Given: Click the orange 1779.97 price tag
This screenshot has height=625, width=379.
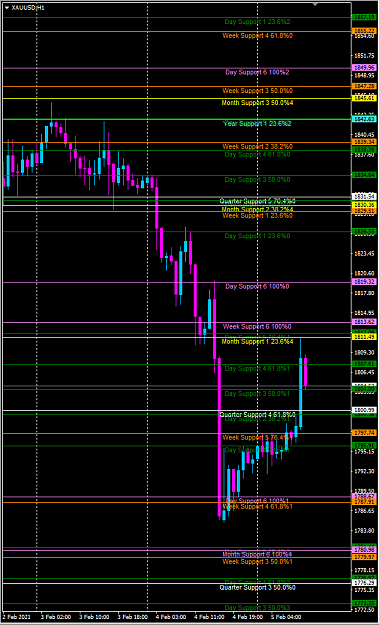Looking at the screenshot, I should click(x=363, y=557).
